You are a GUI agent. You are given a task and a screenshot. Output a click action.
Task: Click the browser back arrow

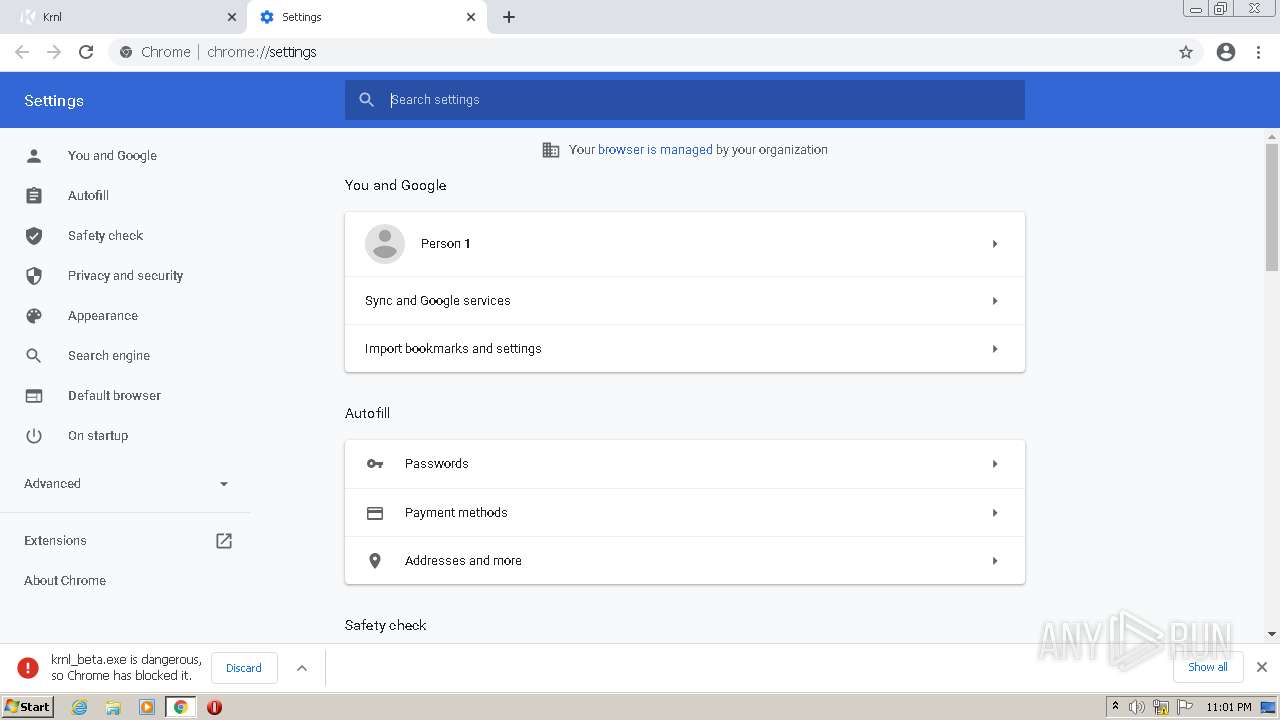point(22,52)
